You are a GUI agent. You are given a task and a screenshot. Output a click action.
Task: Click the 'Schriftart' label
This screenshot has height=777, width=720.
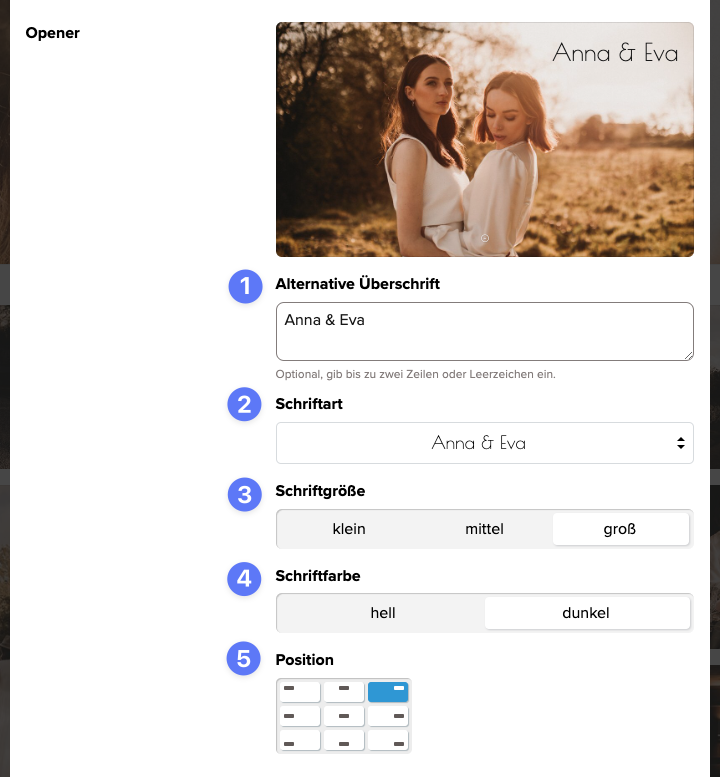[309, 404]
